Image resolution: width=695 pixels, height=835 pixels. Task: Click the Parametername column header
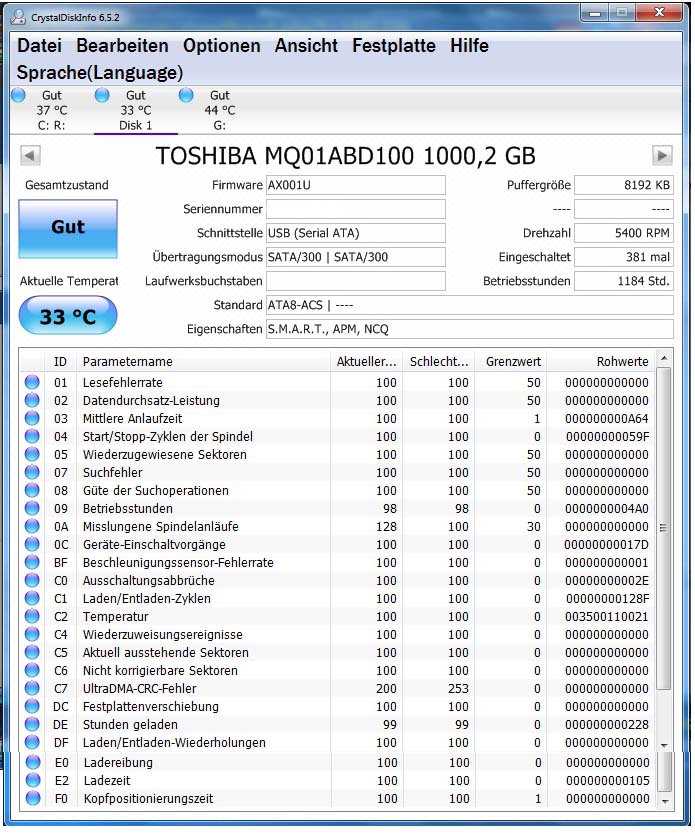tap(203, 362)
